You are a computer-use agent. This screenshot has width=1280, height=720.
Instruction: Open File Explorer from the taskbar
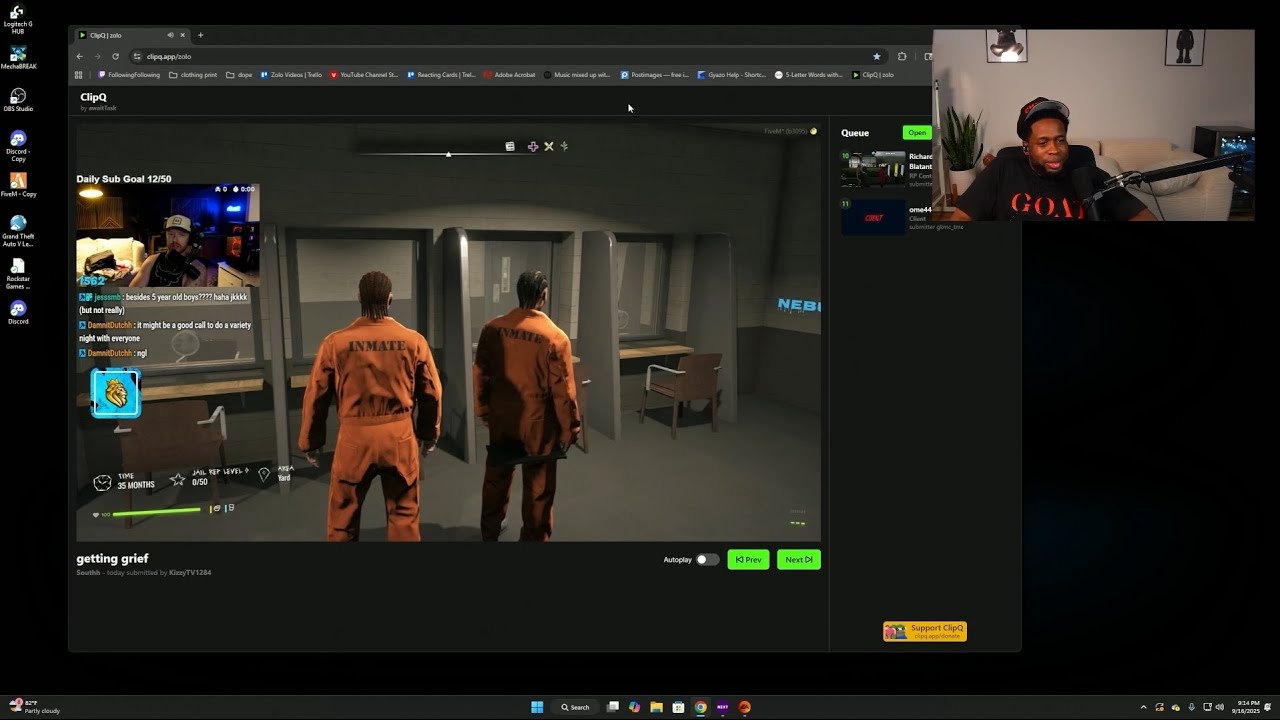(656, 707)
